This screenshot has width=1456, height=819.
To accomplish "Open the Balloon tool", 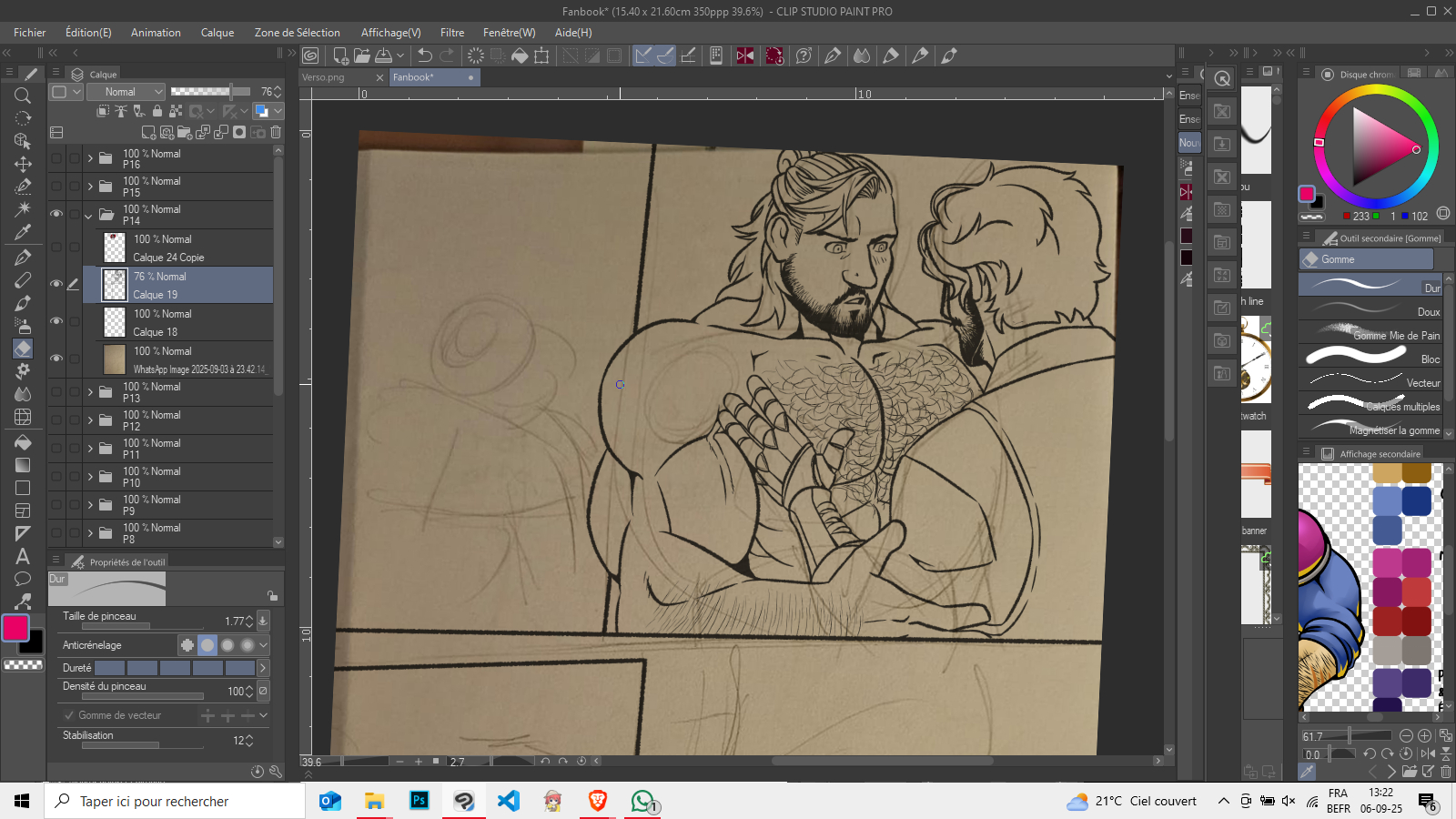I will [23, 579].
